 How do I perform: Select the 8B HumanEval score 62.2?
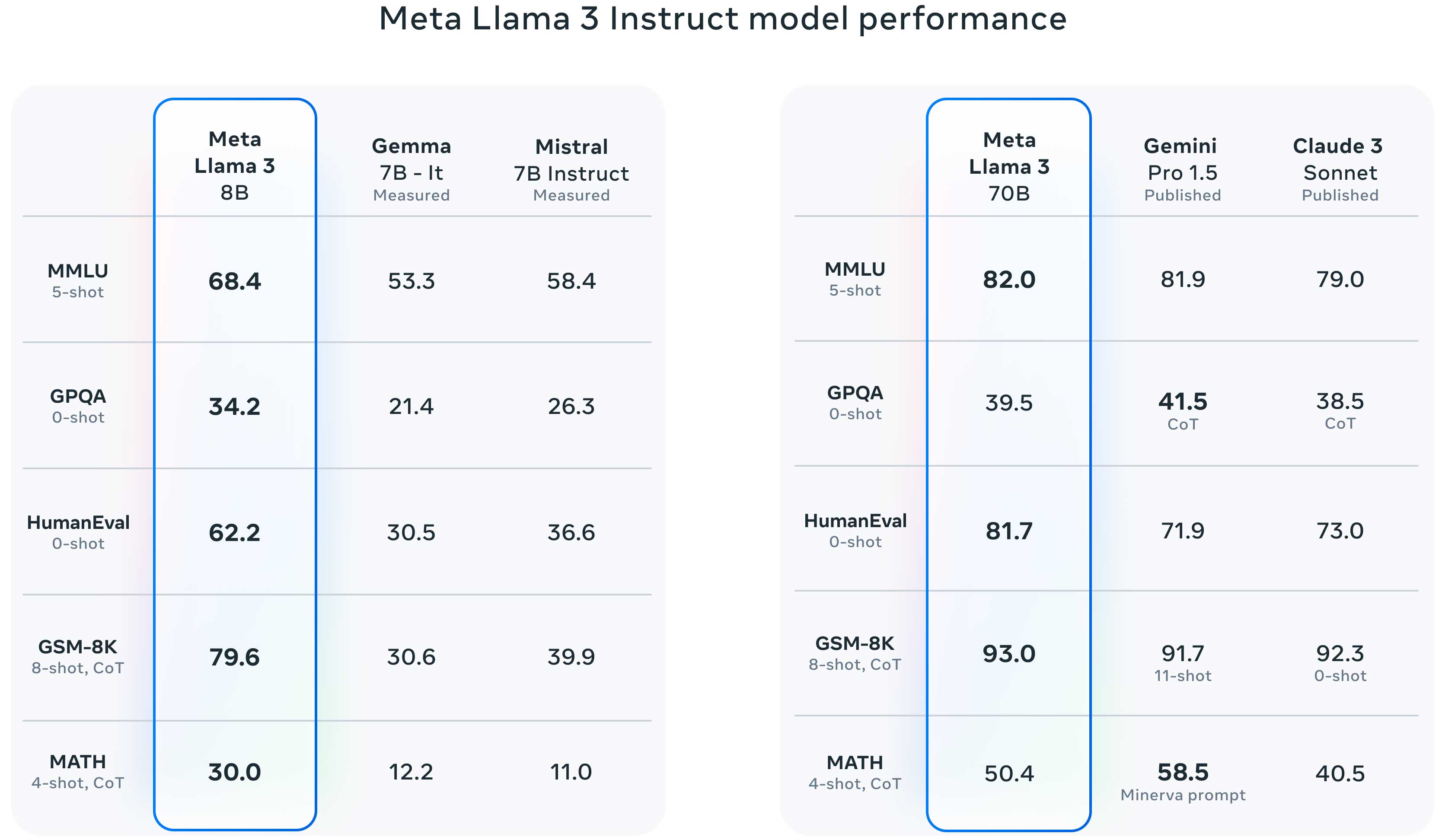point(235,533)
